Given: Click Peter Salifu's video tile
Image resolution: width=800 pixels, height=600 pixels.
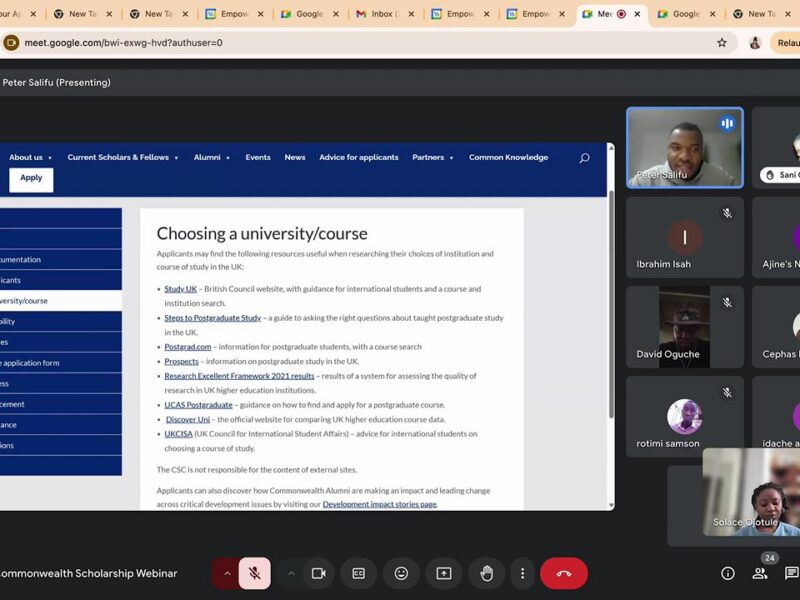Looking at the screenshot, I should 685,147.
